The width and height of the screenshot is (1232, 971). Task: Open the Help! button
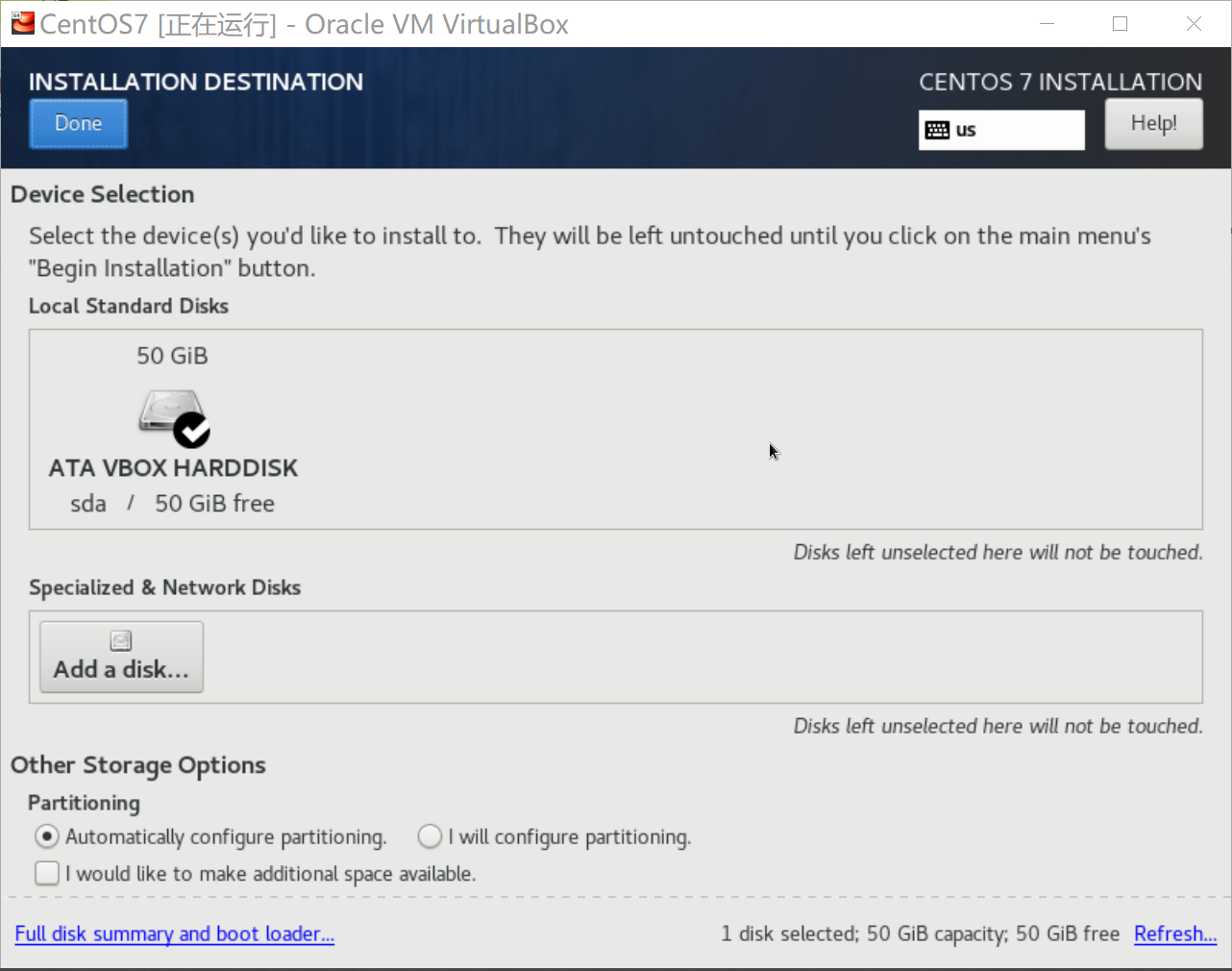1153,124
